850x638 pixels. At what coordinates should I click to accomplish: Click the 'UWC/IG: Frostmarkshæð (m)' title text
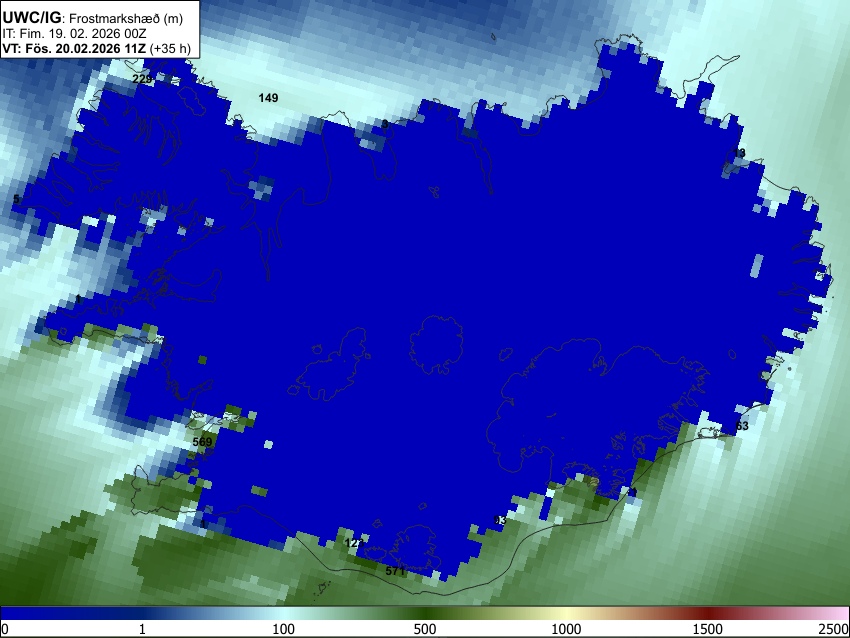[93, 18]
